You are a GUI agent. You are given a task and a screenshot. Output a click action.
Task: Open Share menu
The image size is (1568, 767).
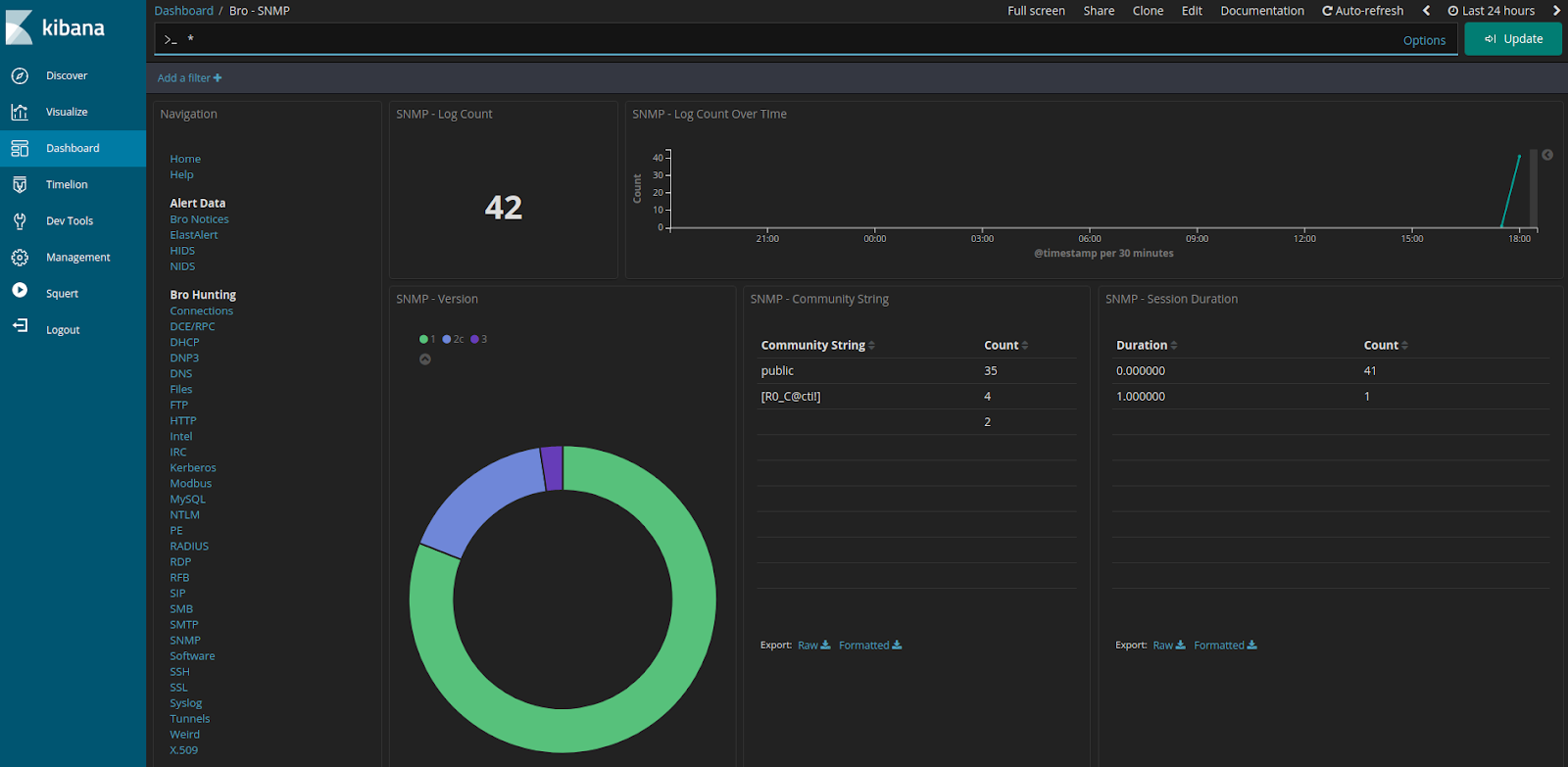click(x=1099, y=11)
